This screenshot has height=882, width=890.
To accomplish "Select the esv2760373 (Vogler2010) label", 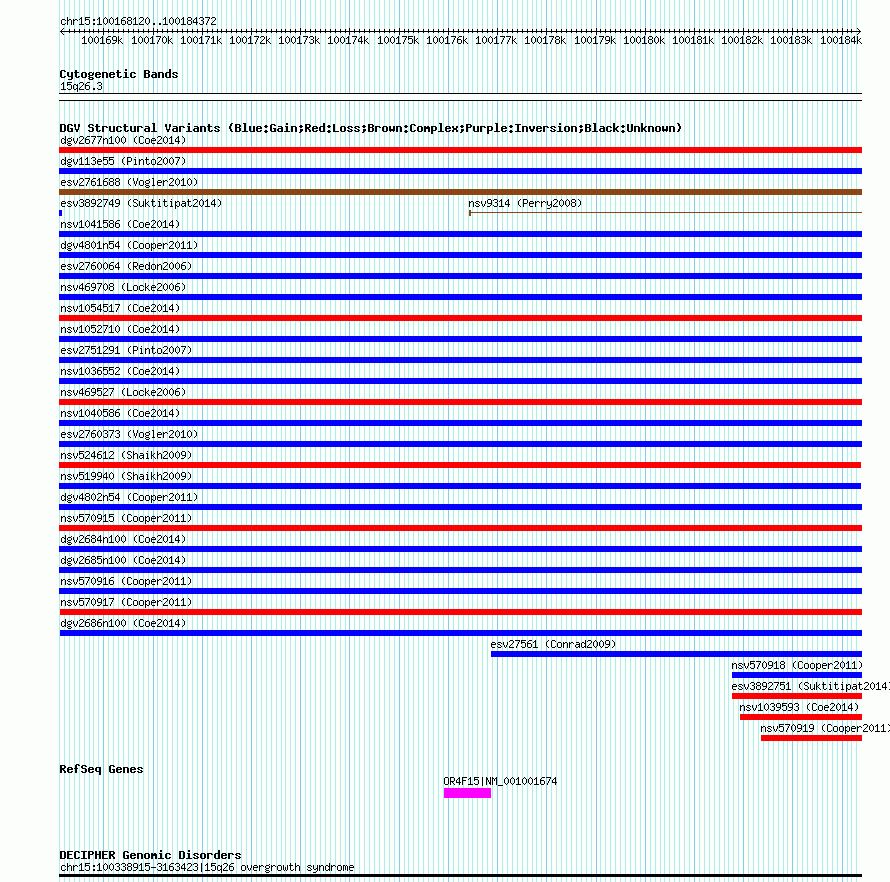I will pyautogui.click(x=129, y=434).
